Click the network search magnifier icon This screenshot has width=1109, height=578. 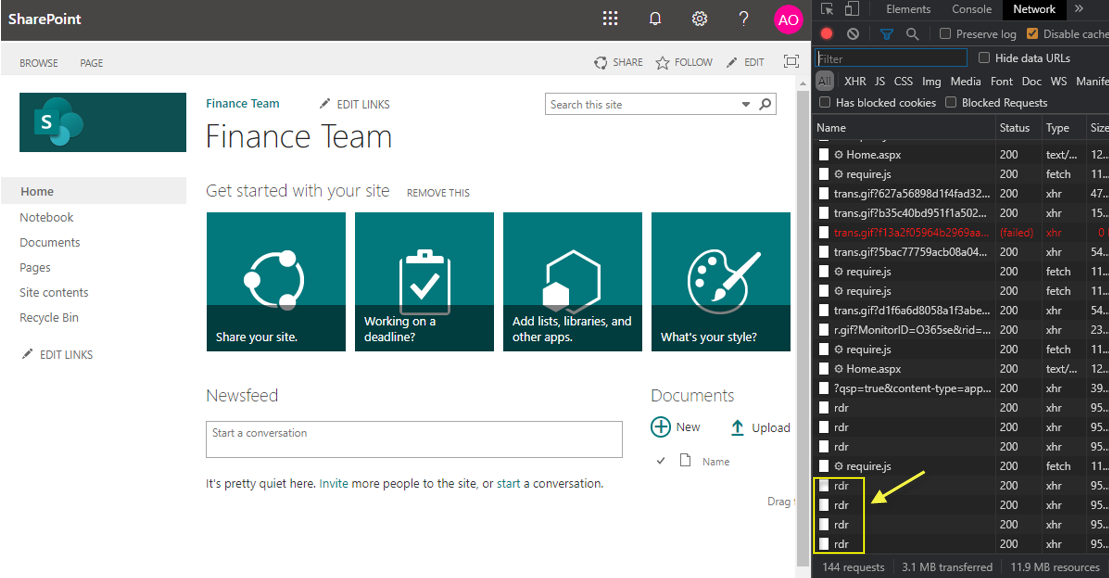[x=912, y=33]
